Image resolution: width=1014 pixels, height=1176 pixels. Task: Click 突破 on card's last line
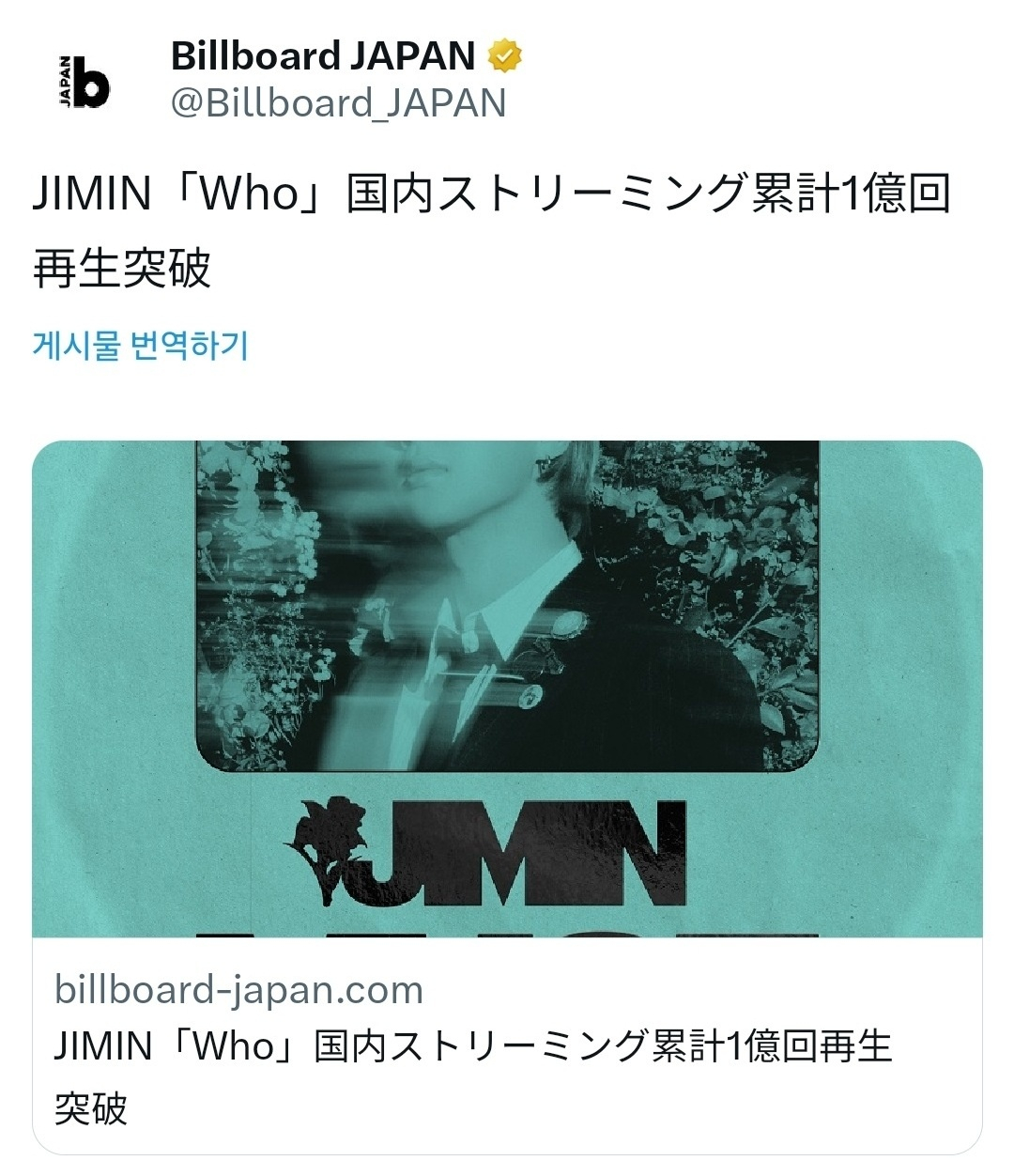[91, 1108]
